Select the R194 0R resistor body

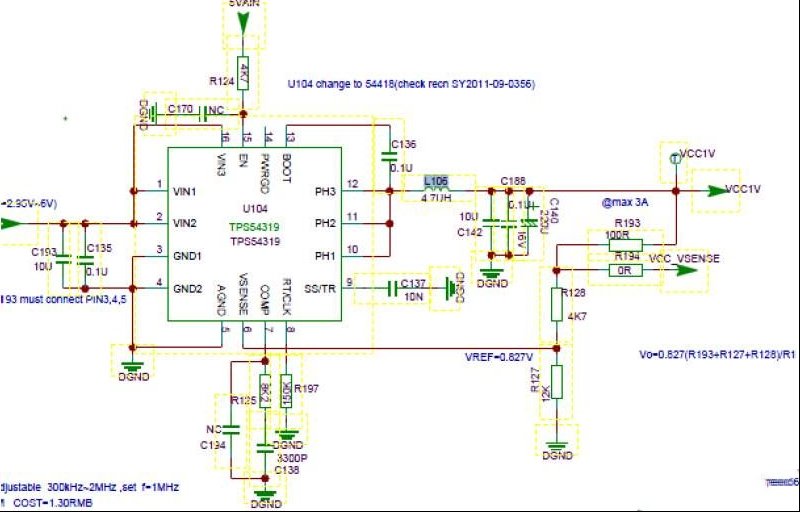tap(626, 271)
